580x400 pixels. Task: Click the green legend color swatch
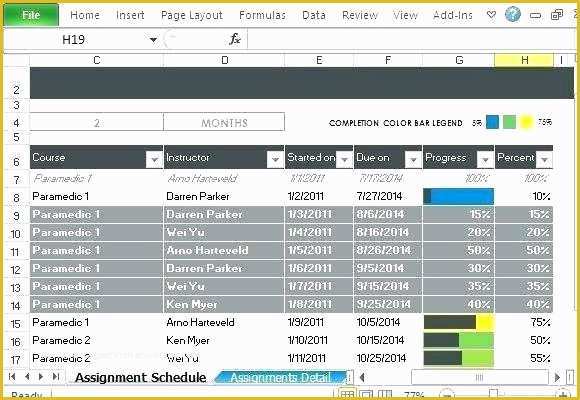509,122
